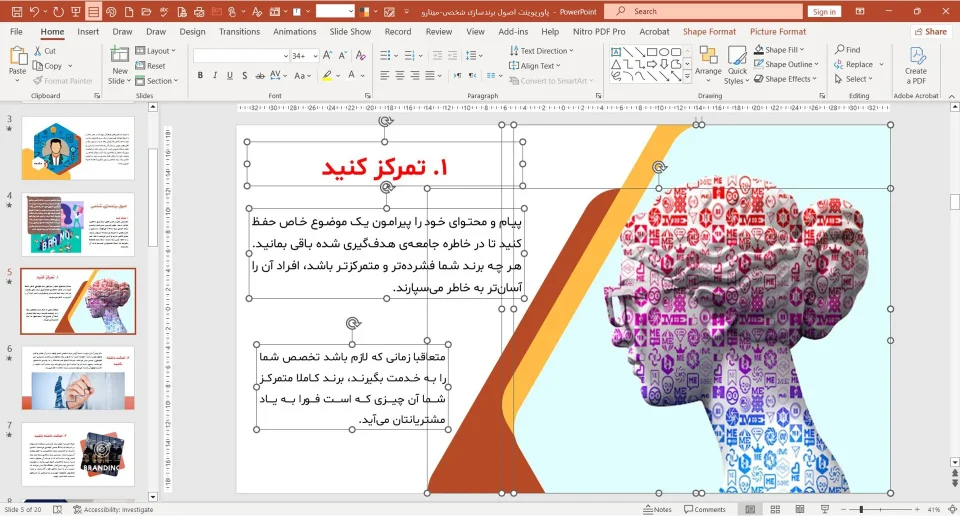Undo the last action
The height and width of the screenshot is (516, 960).
[x=34, y=12]
